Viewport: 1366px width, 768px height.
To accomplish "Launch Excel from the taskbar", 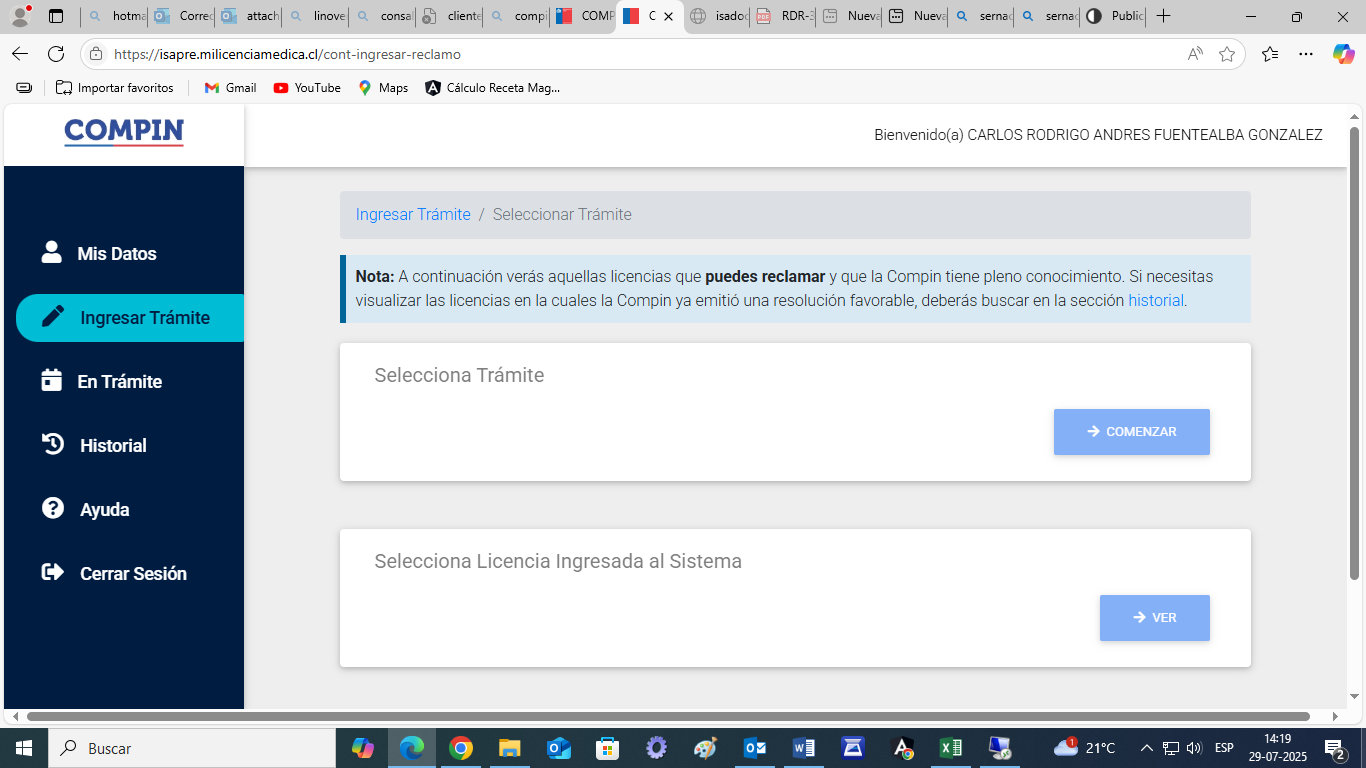I will click(x=950, y=747).
